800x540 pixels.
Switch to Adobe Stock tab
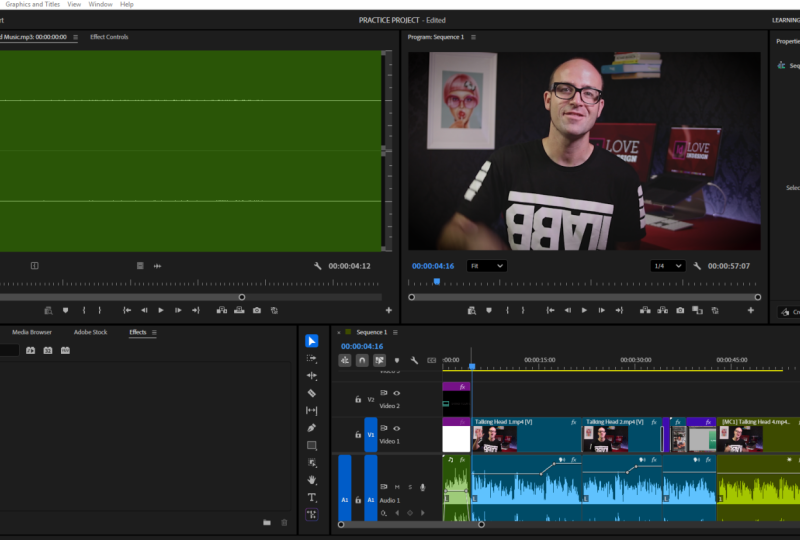coord(90,332)
